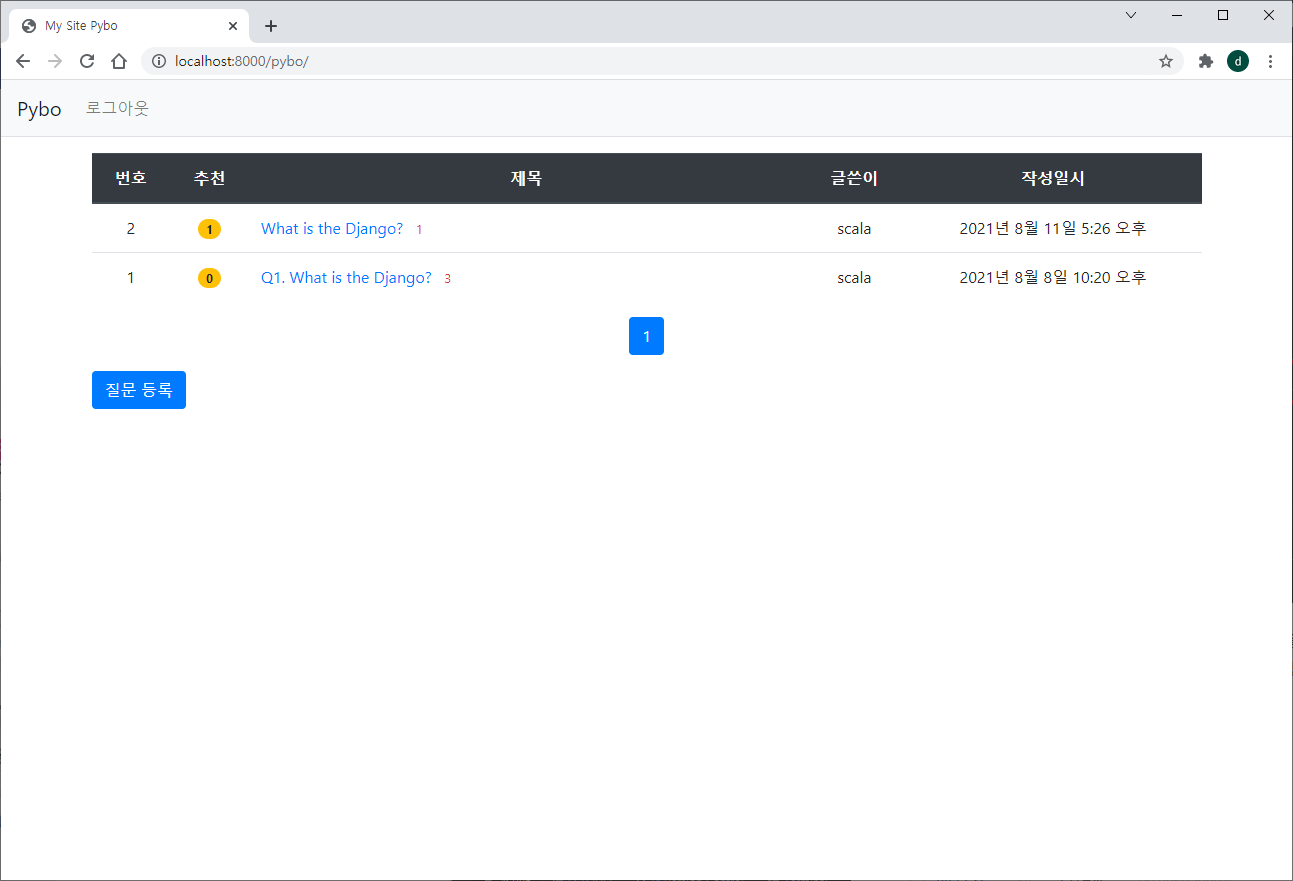Minimize the browser window

pos(1177,15)
